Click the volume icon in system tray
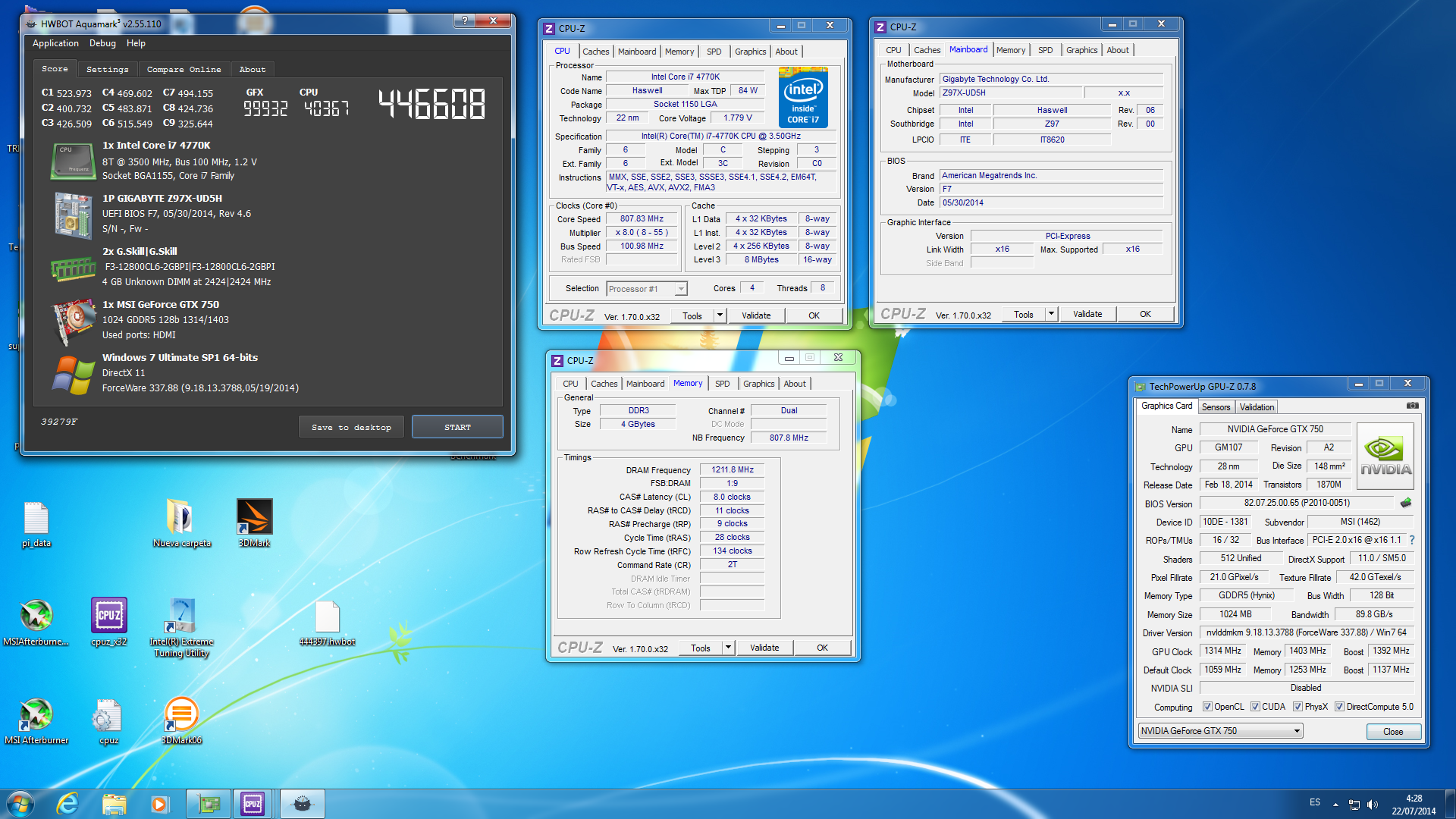This screenshot has width=1456, height=819. click(x=1372, y=805)
